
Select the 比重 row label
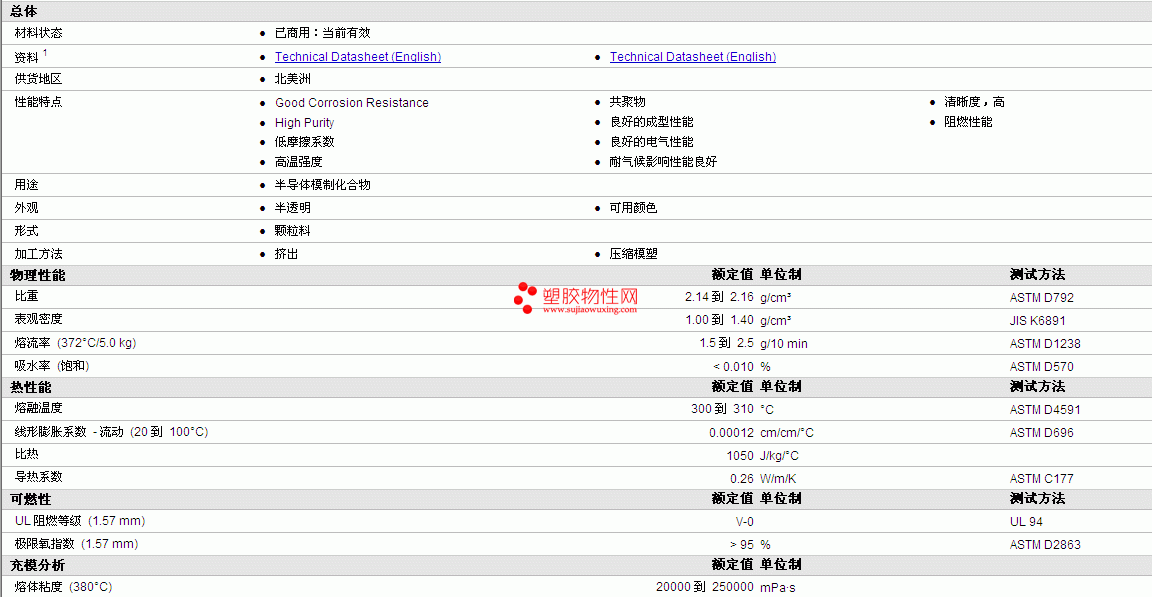26,296
